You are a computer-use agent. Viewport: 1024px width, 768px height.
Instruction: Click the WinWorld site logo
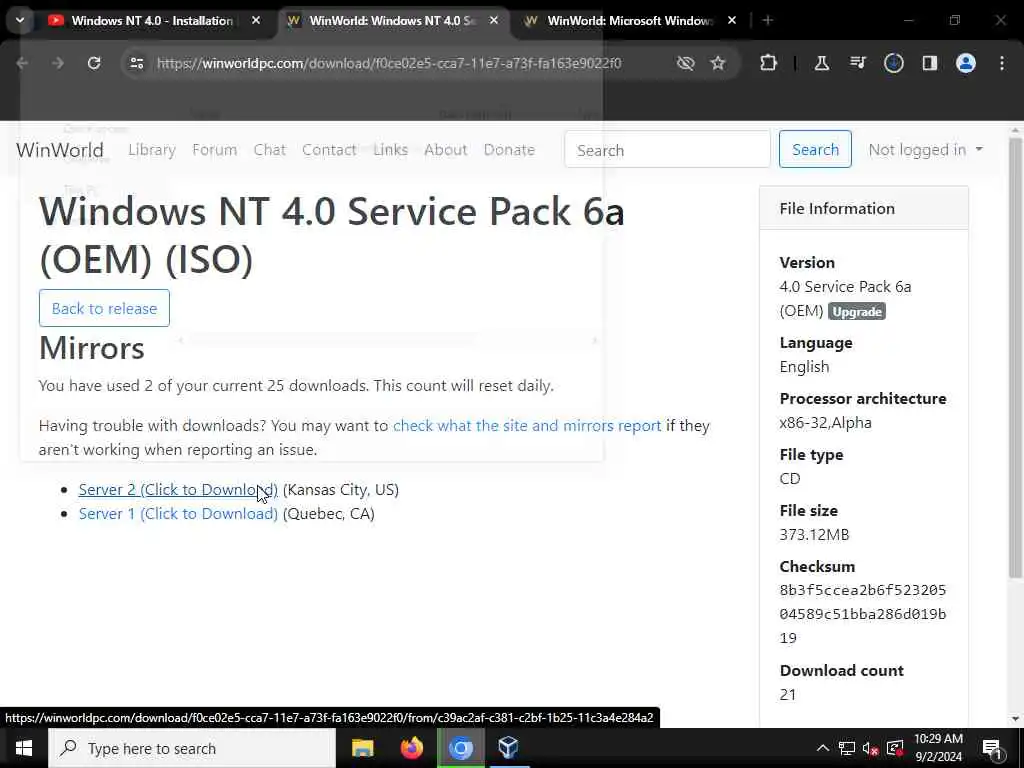point(60,150)
